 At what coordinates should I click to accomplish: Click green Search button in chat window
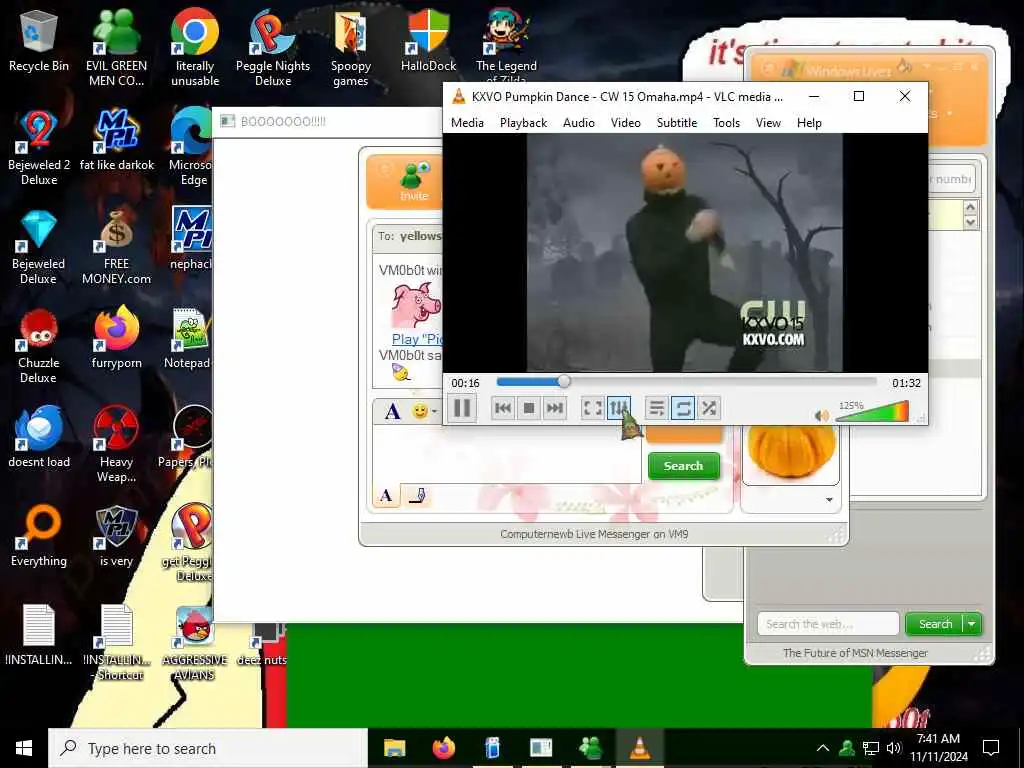point(684,466)
